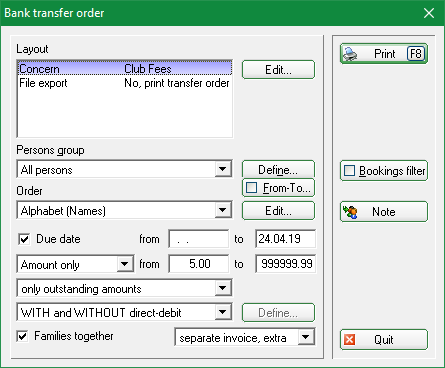Click the Due date to field 24.04.19

pos(285,239)
